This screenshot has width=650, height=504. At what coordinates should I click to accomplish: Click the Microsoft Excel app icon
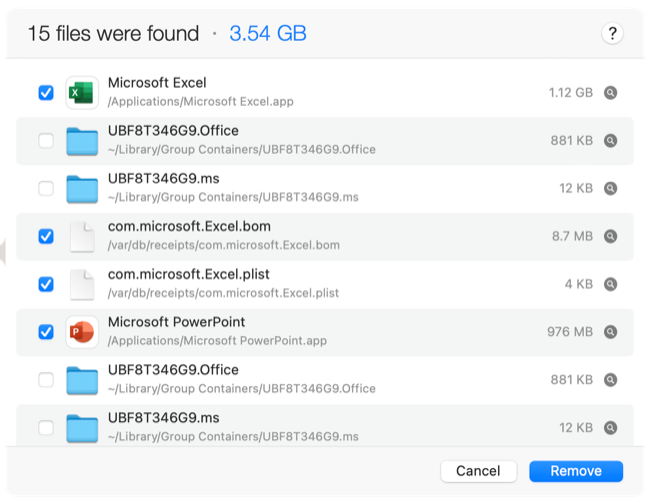click(81, 93)
